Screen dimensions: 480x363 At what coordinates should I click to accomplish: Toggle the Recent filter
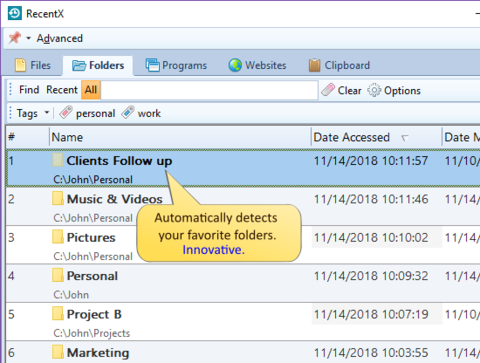point(62,90)
